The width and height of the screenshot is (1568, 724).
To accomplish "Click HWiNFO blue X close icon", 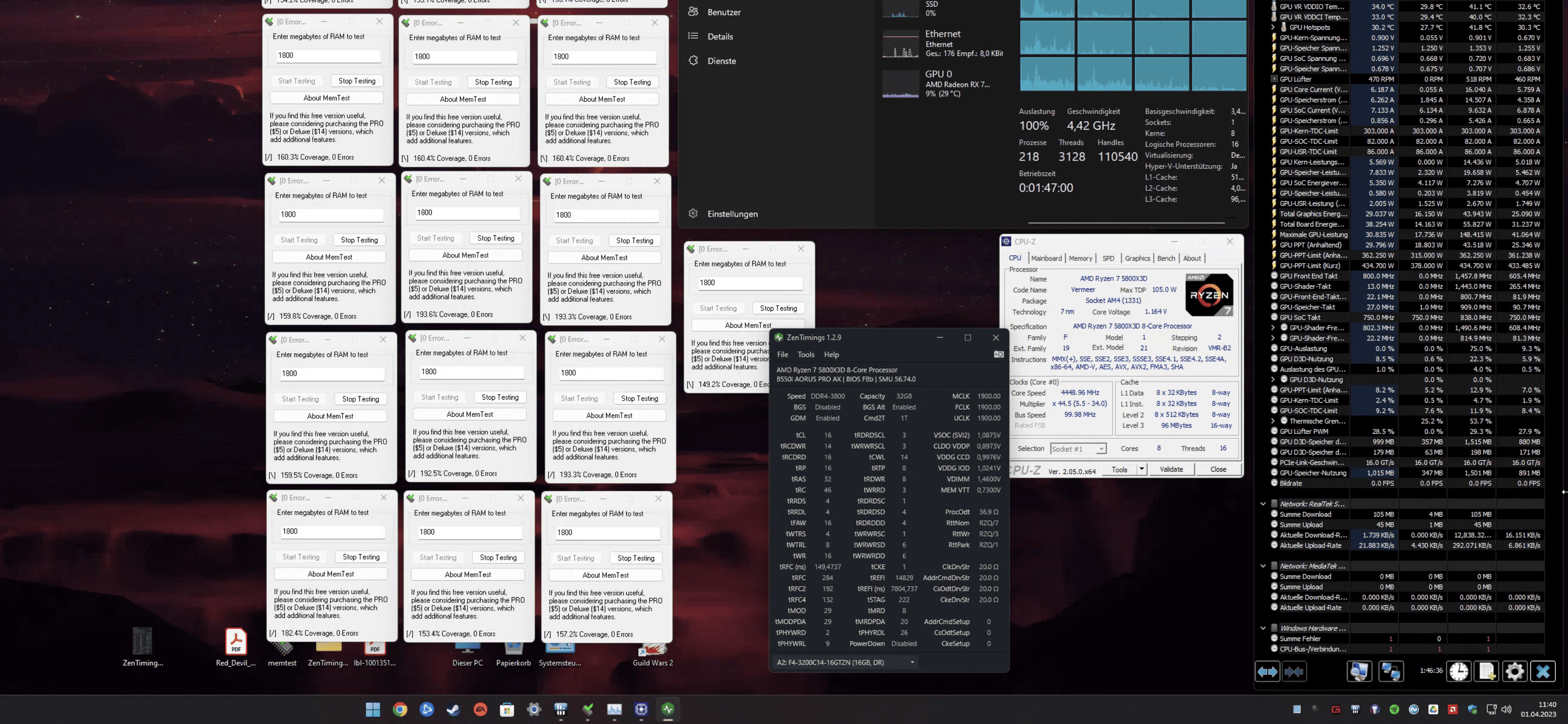I will (1542, 672).
